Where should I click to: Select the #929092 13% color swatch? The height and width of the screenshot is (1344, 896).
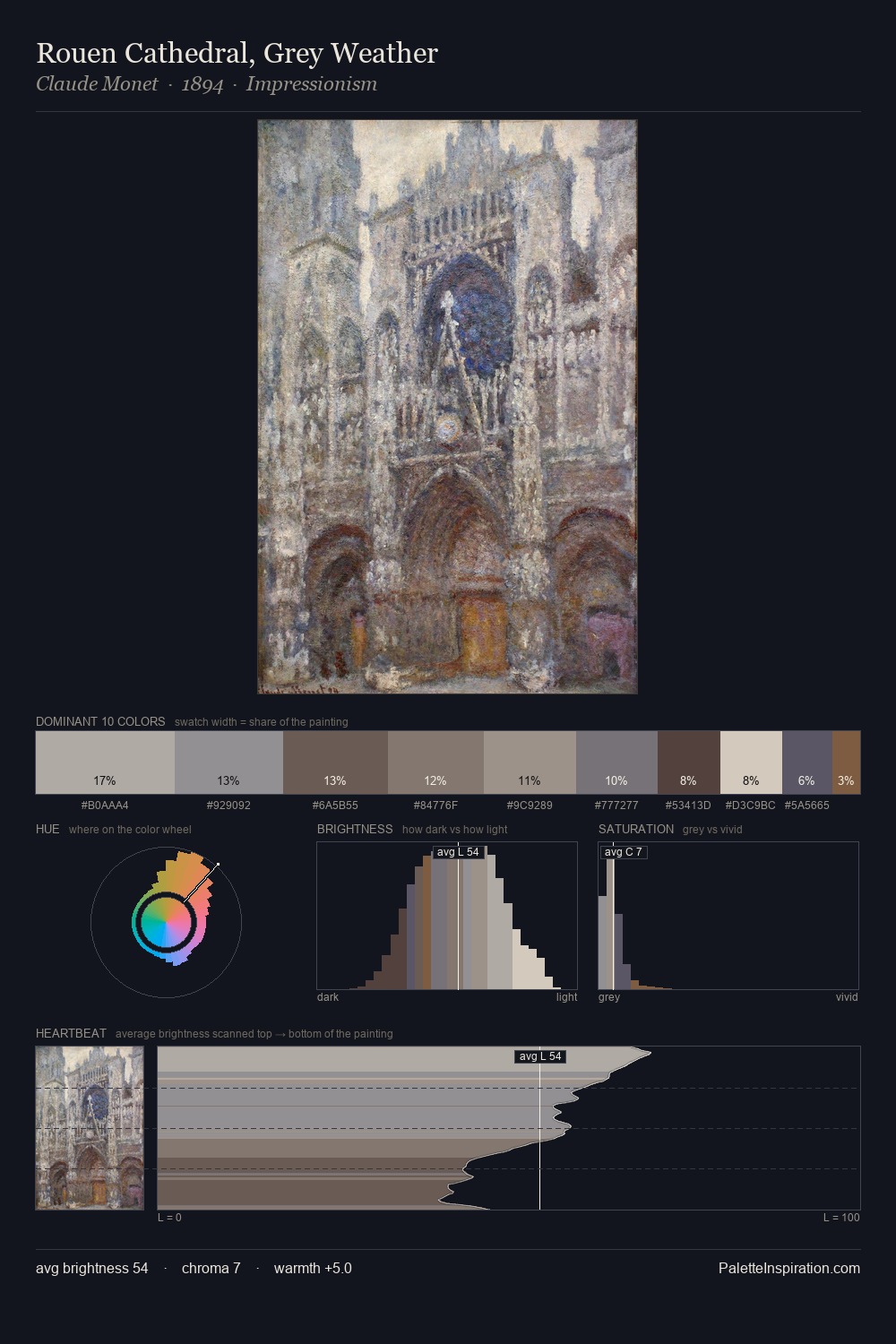(228, 762)
